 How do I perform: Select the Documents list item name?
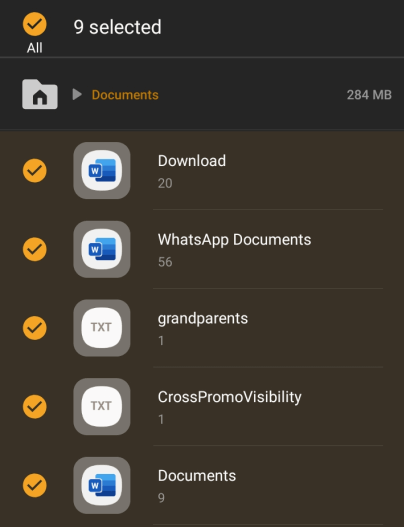(x=197, y=476)
